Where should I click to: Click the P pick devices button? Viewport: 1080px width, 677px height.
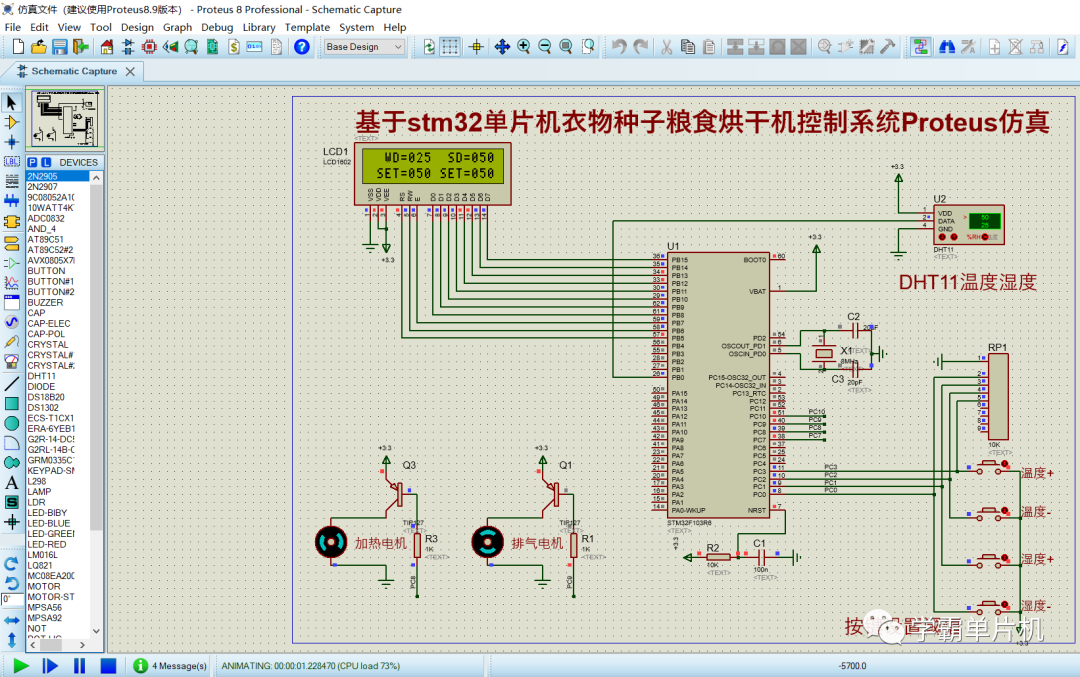pyautogui.click(x=32, y=163)
